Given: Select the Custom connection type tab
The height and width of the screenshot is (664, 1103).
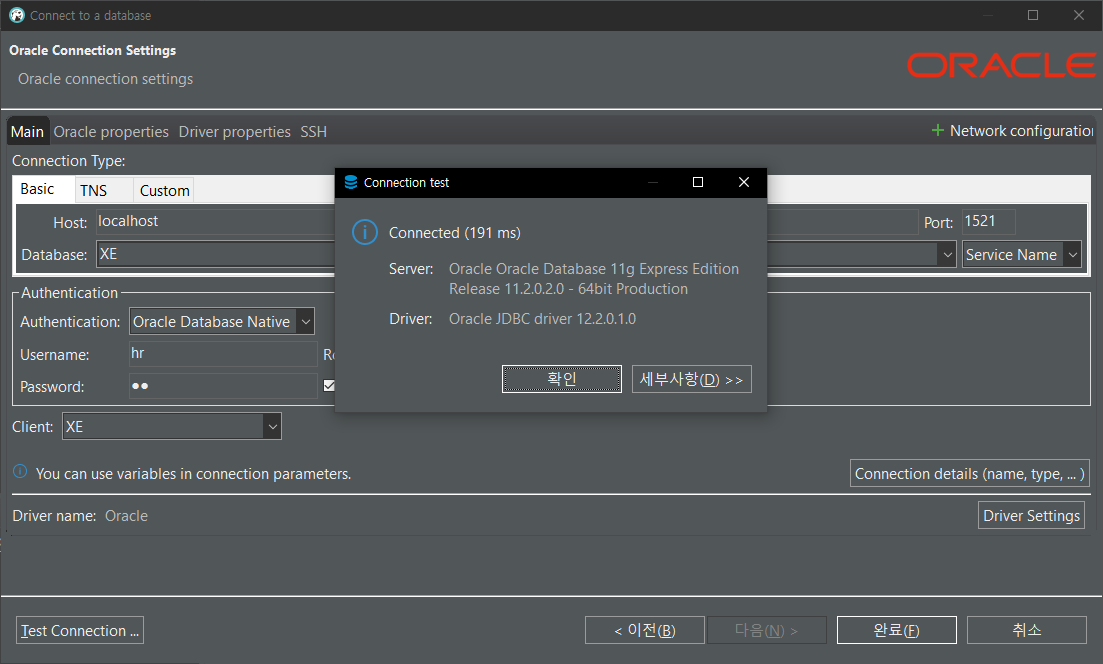Looking at the screenshot, I should tap(165, 191).
